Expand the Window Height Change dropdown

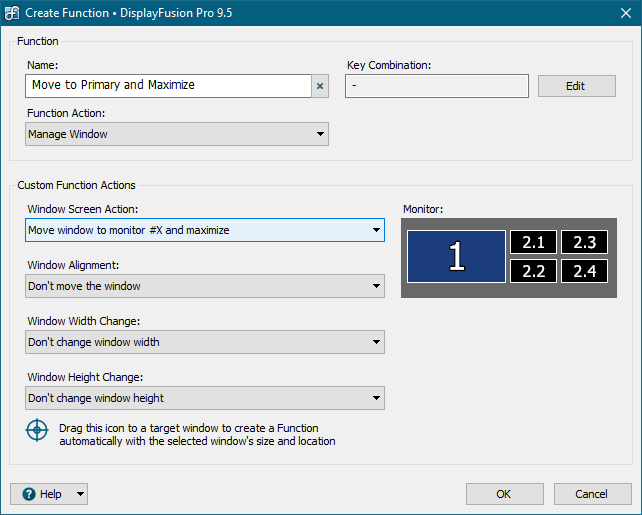click(205, 398)
